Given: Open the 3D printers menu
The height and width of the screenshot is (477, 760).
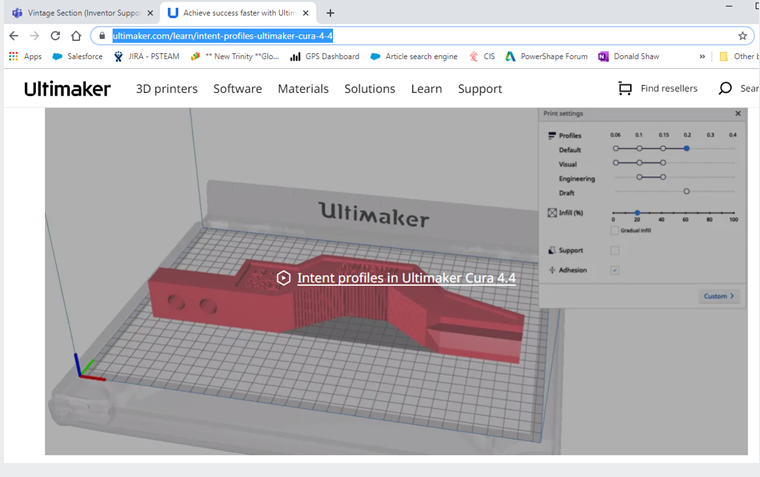Looking at the screenshot, I should pyautogui.click(x=167, y=89).
